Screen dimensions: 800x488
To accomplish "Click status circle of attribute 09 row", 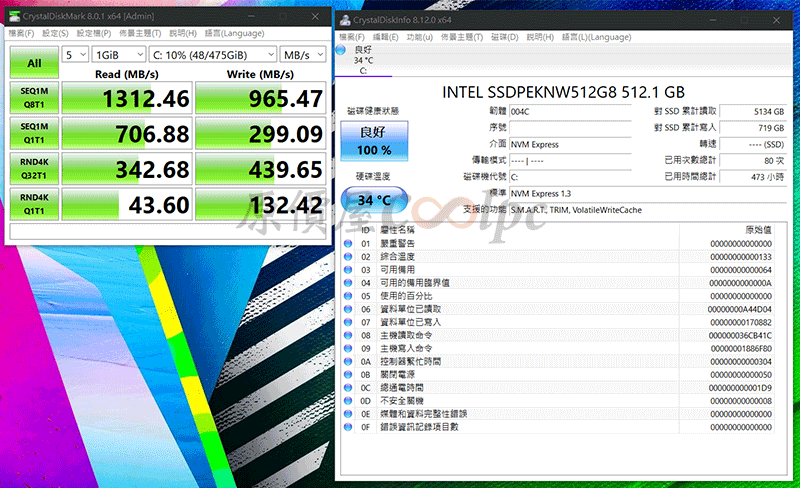I will click(x=348, y=349).
